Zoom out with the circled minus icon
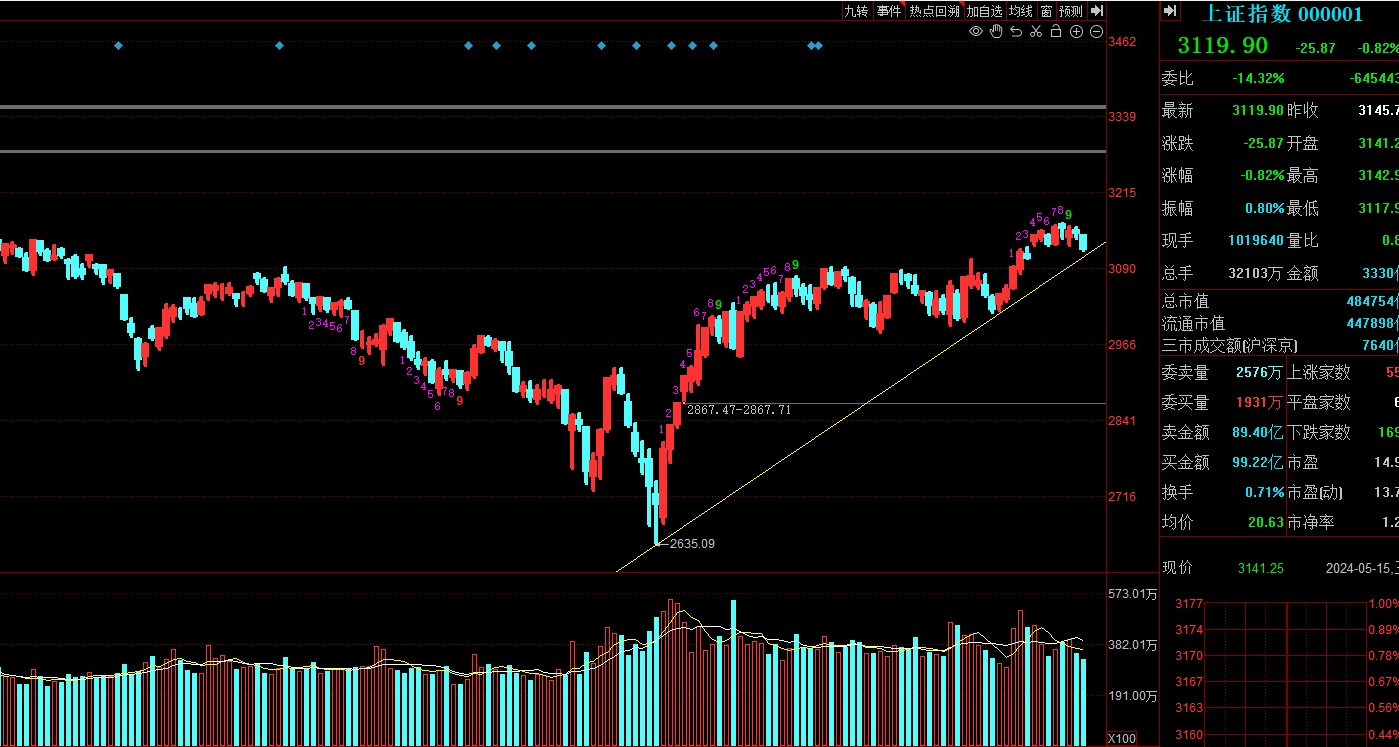The height and width of the screenshot is (747, 1399). click(x=1096, y=31)
